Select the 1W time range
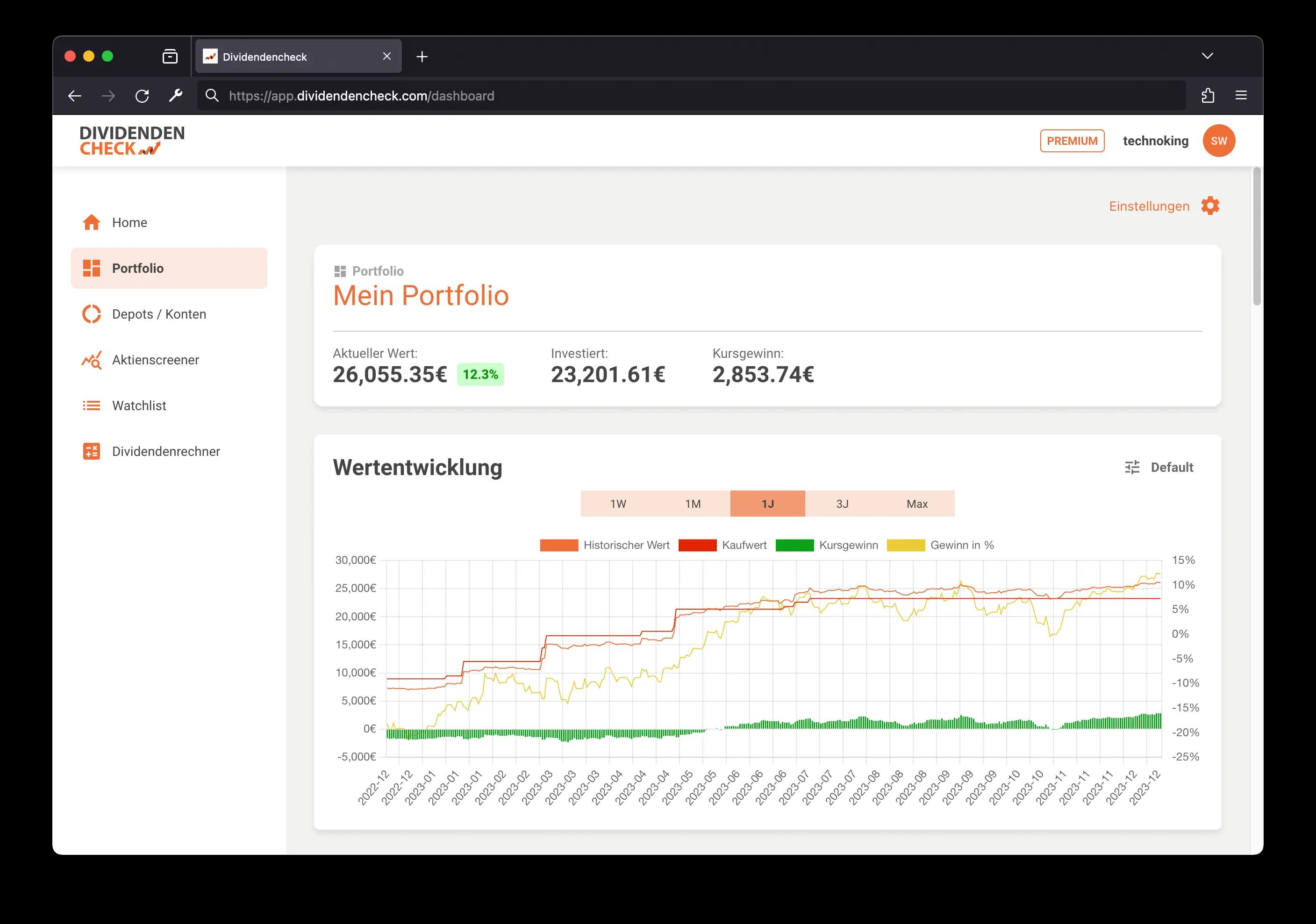The height and width of the screenshot is (924, 1316). click(x=618, y=504)
